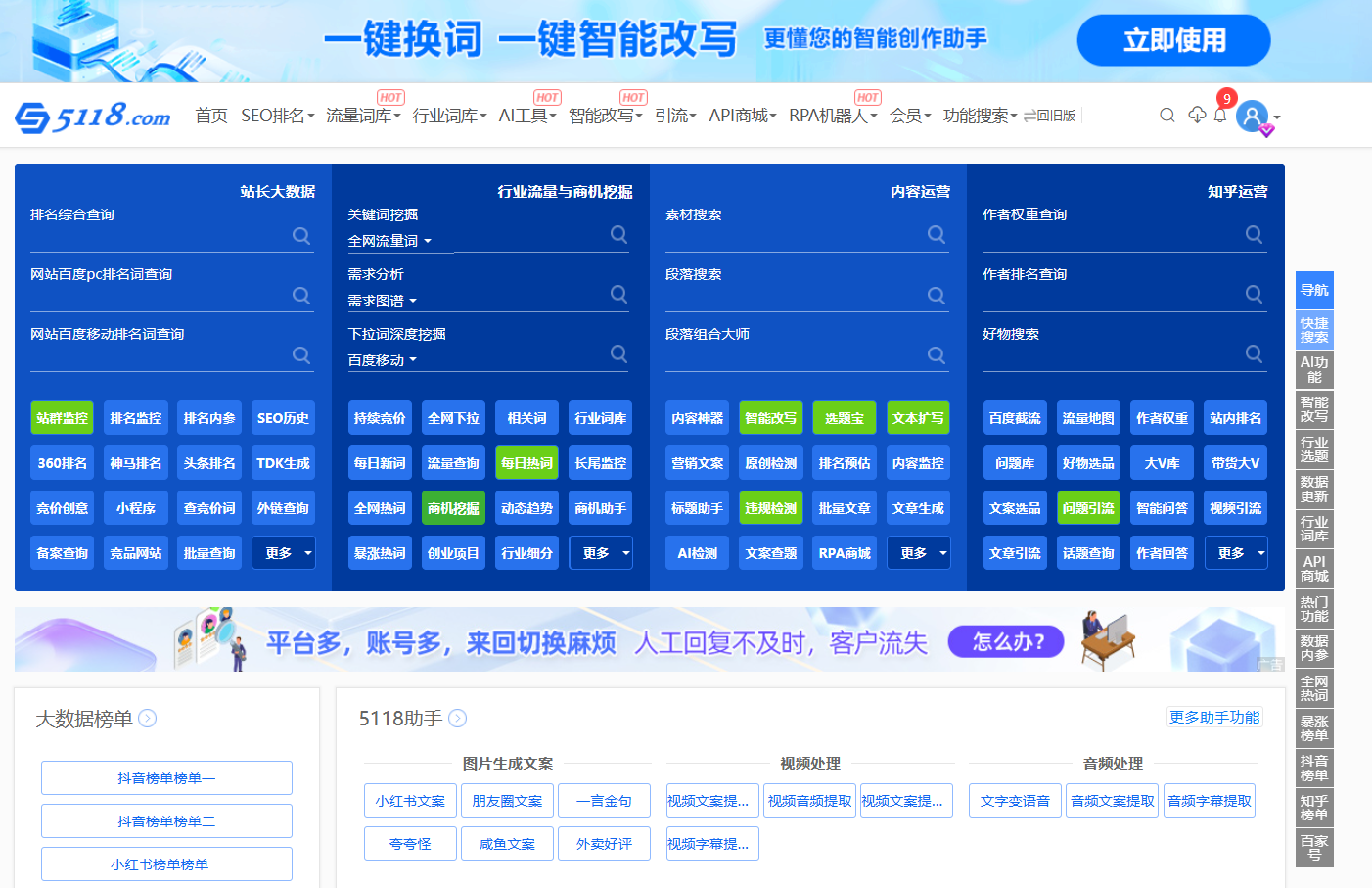1372x888 pixels.
Task: Select 快捷搜索 in right sidebar
Action: [x=1314, y=330]
